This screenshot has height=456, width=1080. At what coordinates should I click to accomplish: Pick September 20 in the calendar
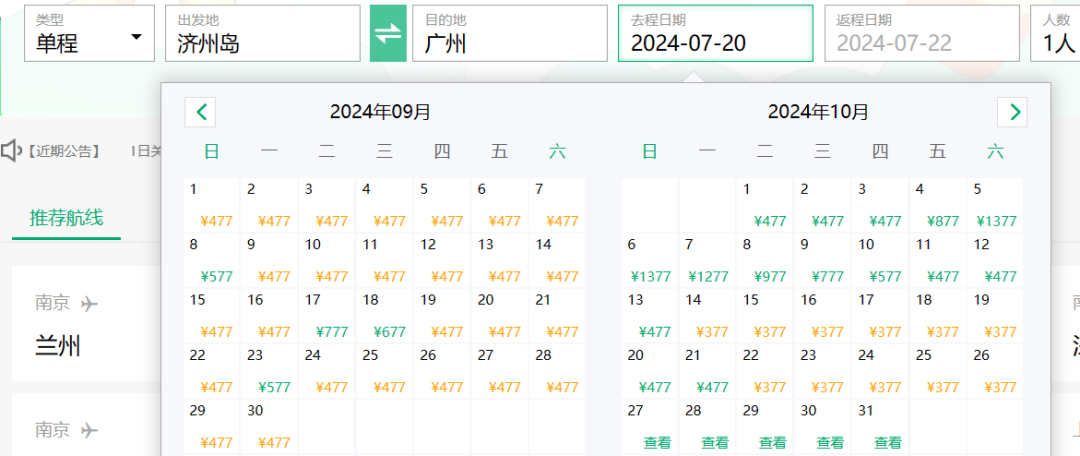point(500,316)
